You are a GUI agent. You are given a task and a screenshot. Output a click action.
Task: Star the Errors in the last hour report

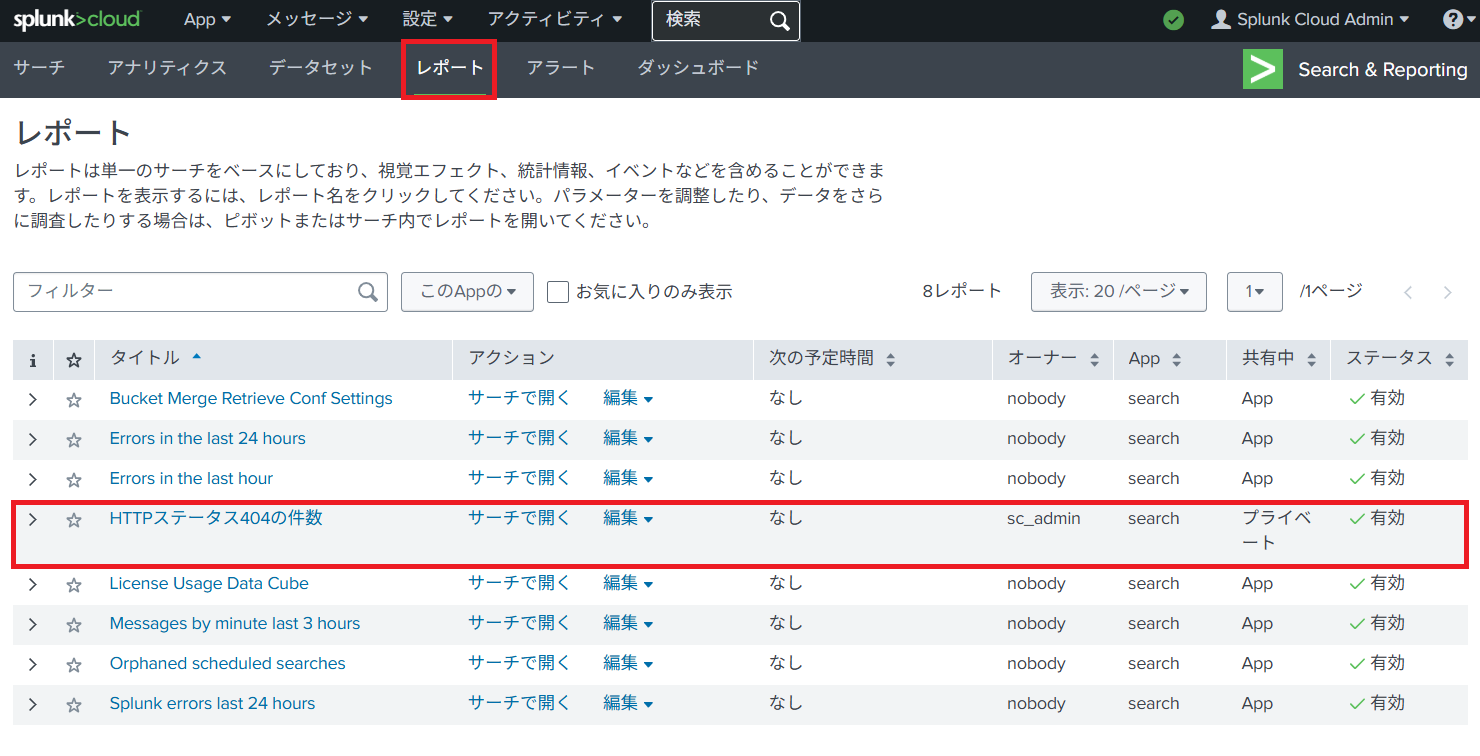[73, 480]
